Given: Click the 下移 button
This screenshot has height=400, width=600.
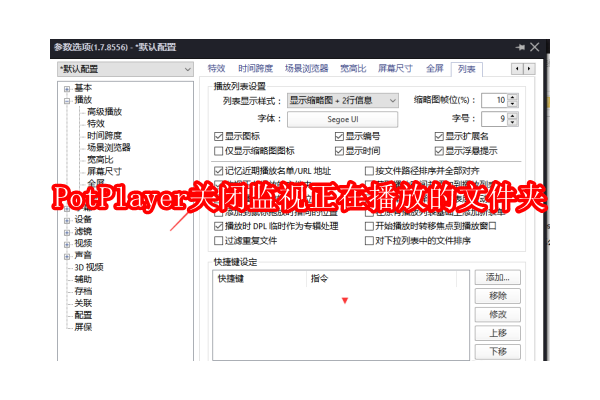Looking at the screenshot, I should click(498, 352).
